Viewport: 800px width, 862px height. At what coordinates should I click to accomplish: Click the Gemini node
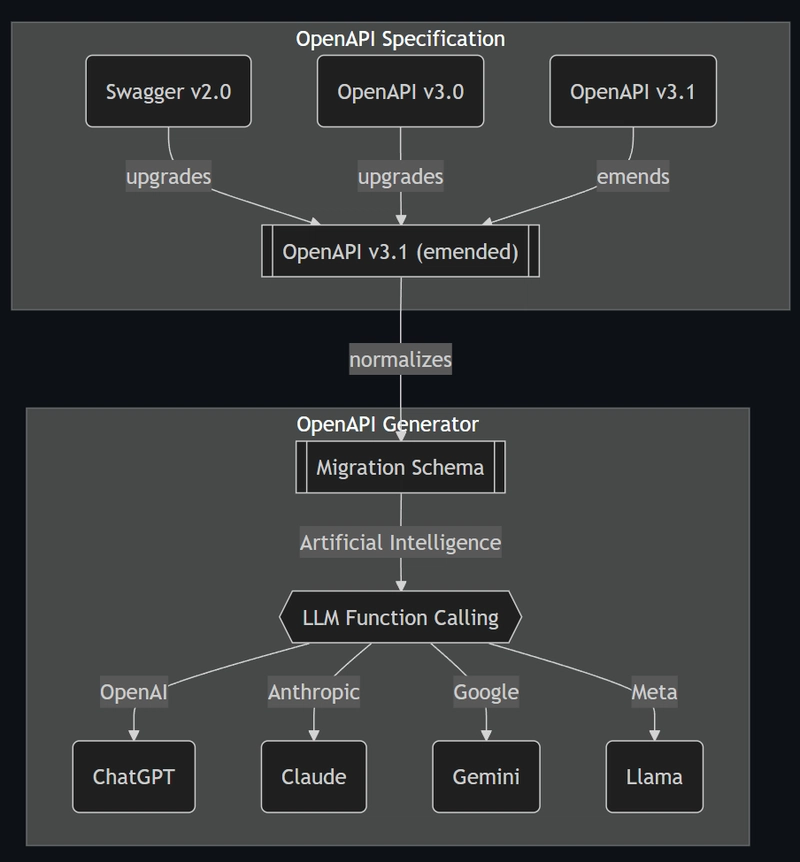coord(486,777)
